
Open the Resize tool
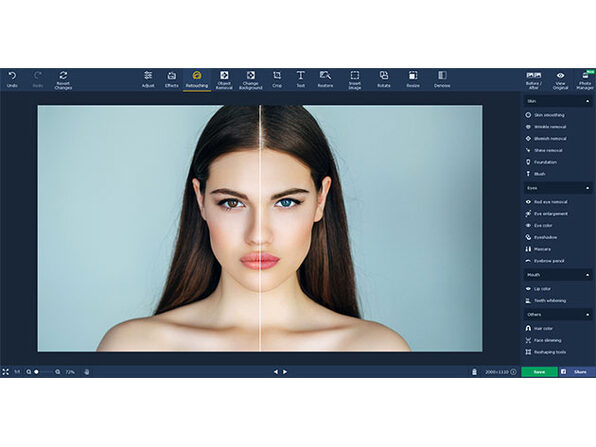(413, 80)
